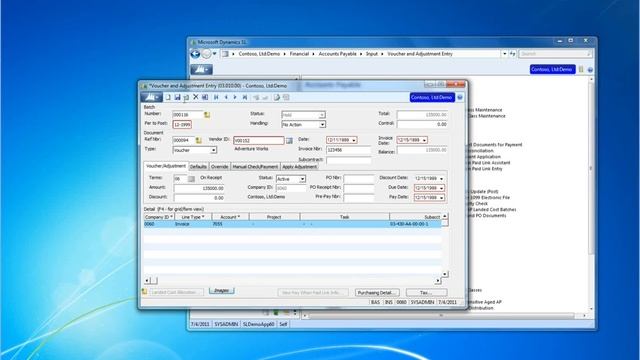Click the Images button
Screen dimensions: 640x360
[222, 291]
